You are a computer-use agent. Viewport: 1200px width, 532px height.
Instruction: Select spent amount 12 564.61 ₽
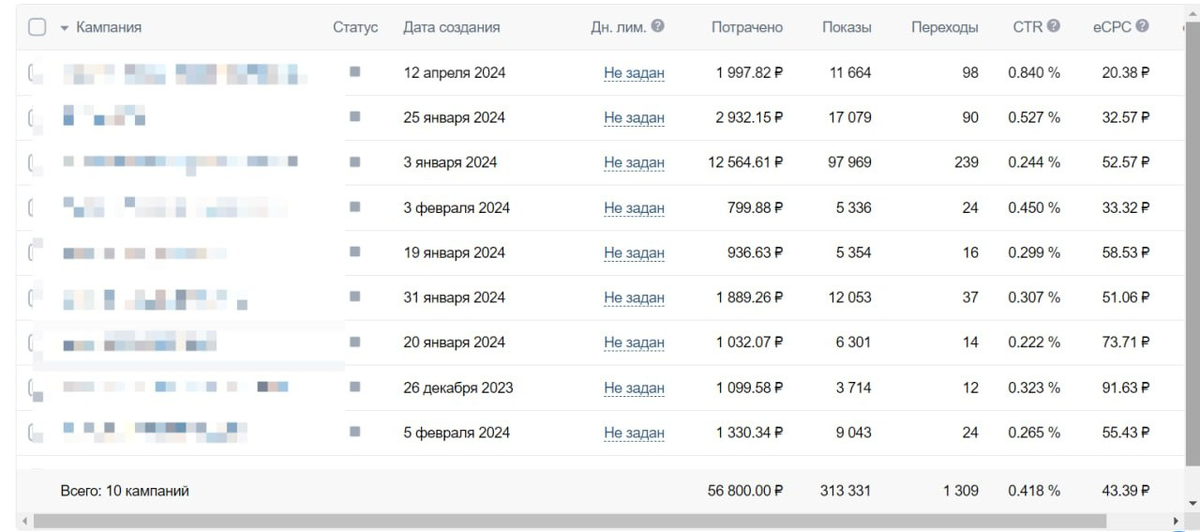click(745, 163)
